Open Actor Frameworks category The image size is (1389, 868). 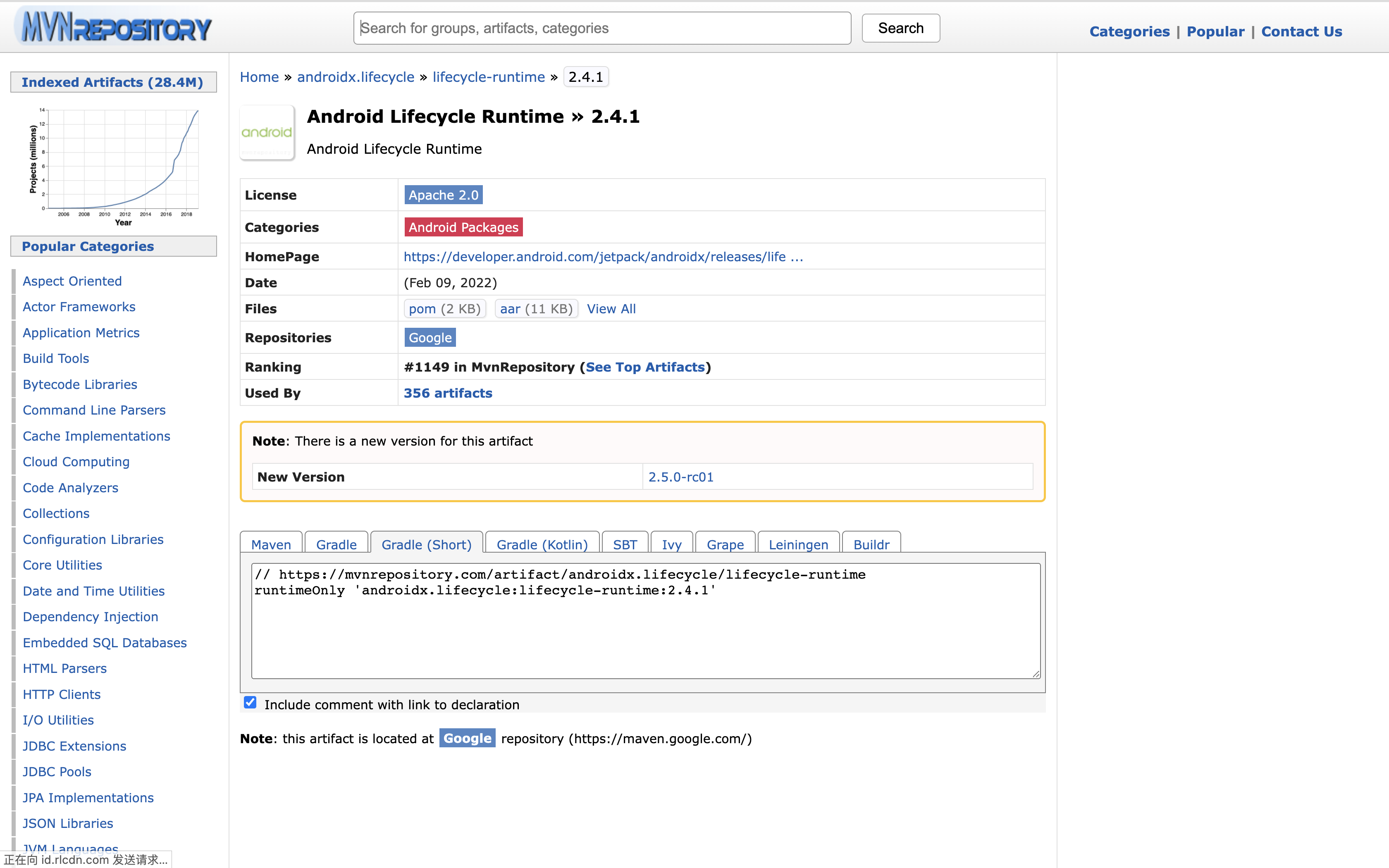pos(79,307)
